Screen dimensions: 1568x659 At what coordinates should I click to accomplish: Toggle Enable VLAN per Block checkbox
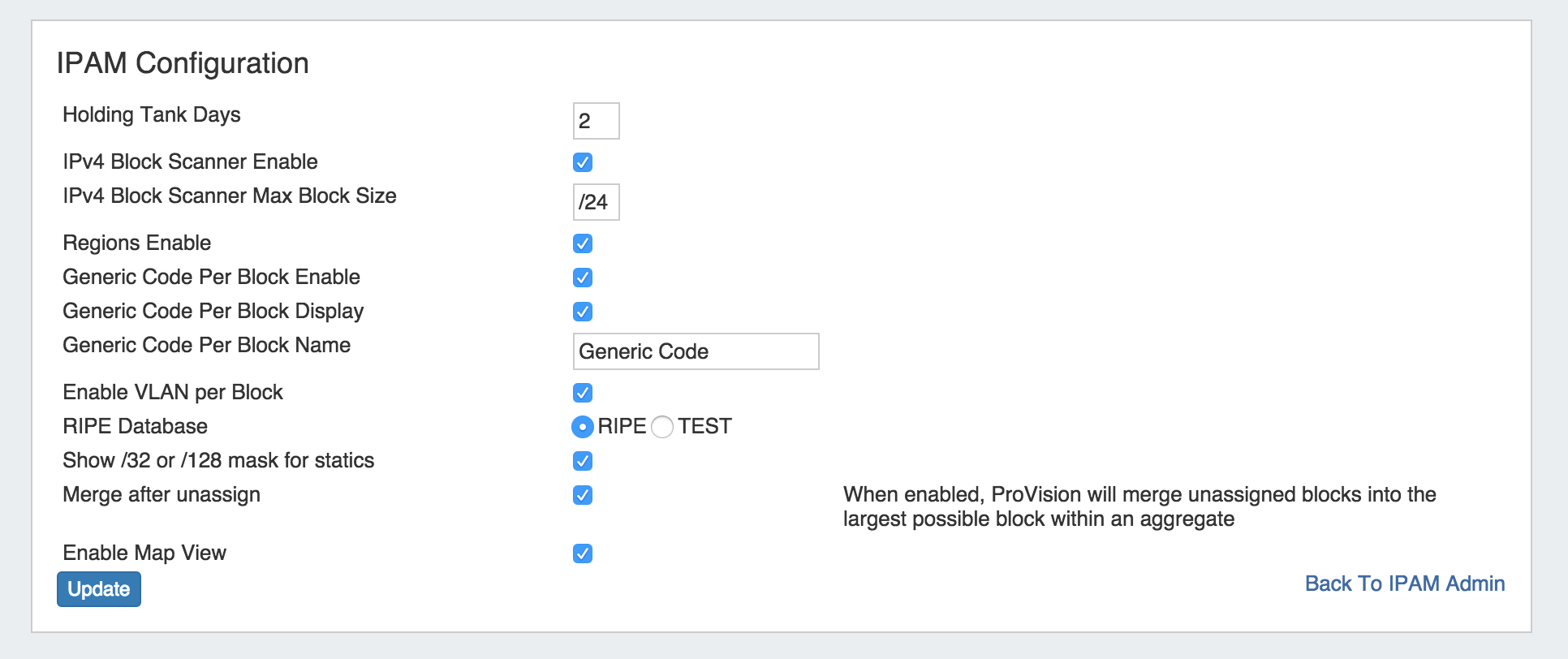(x=583, y=393)
